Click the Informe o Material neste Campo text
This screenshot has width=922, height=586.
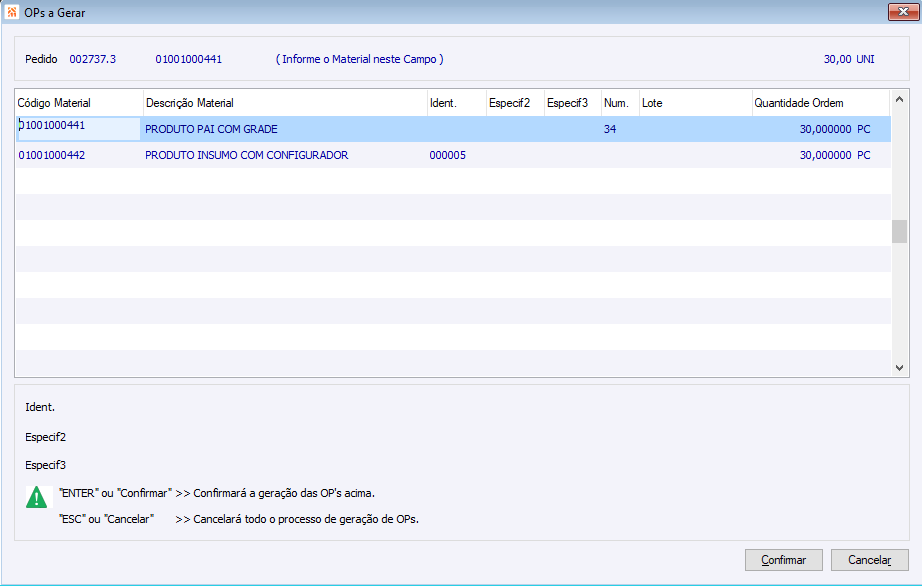[x=359, y=59]
